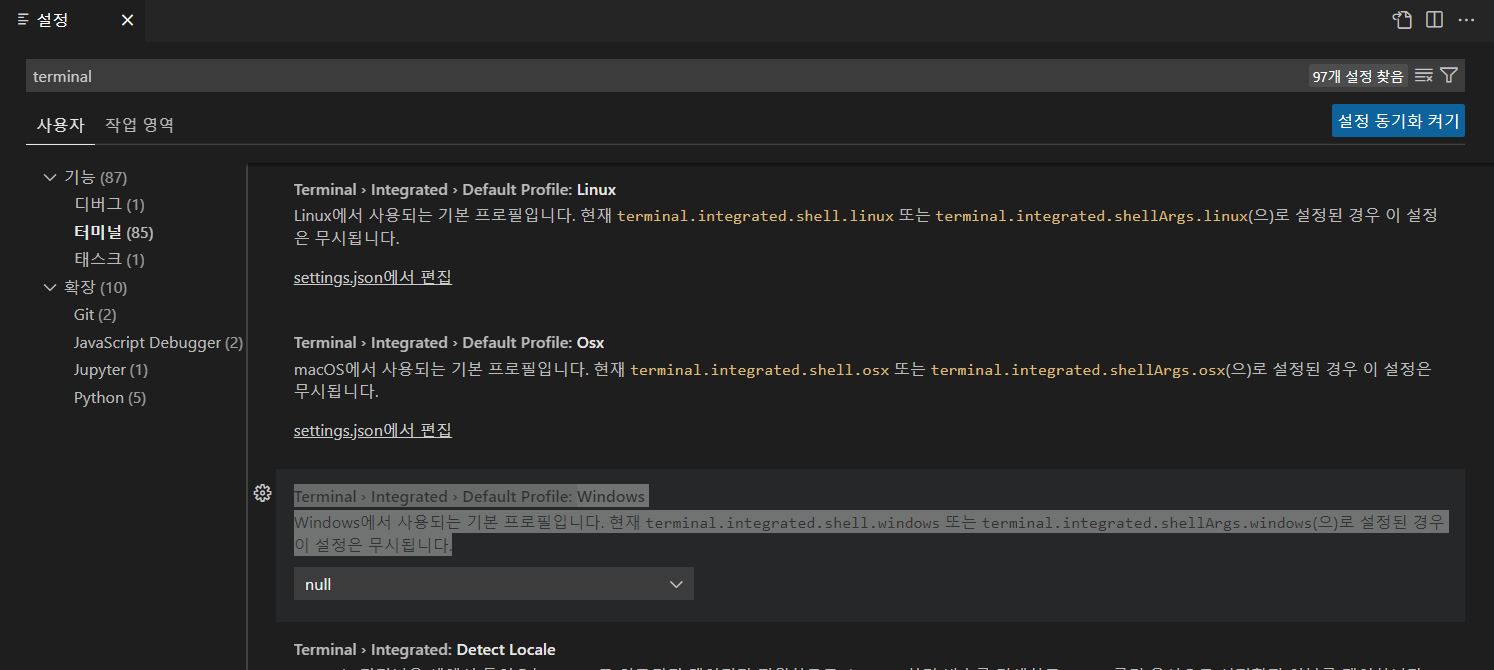
Task: Split the editor using the split icon
Action: (1435, 19)
